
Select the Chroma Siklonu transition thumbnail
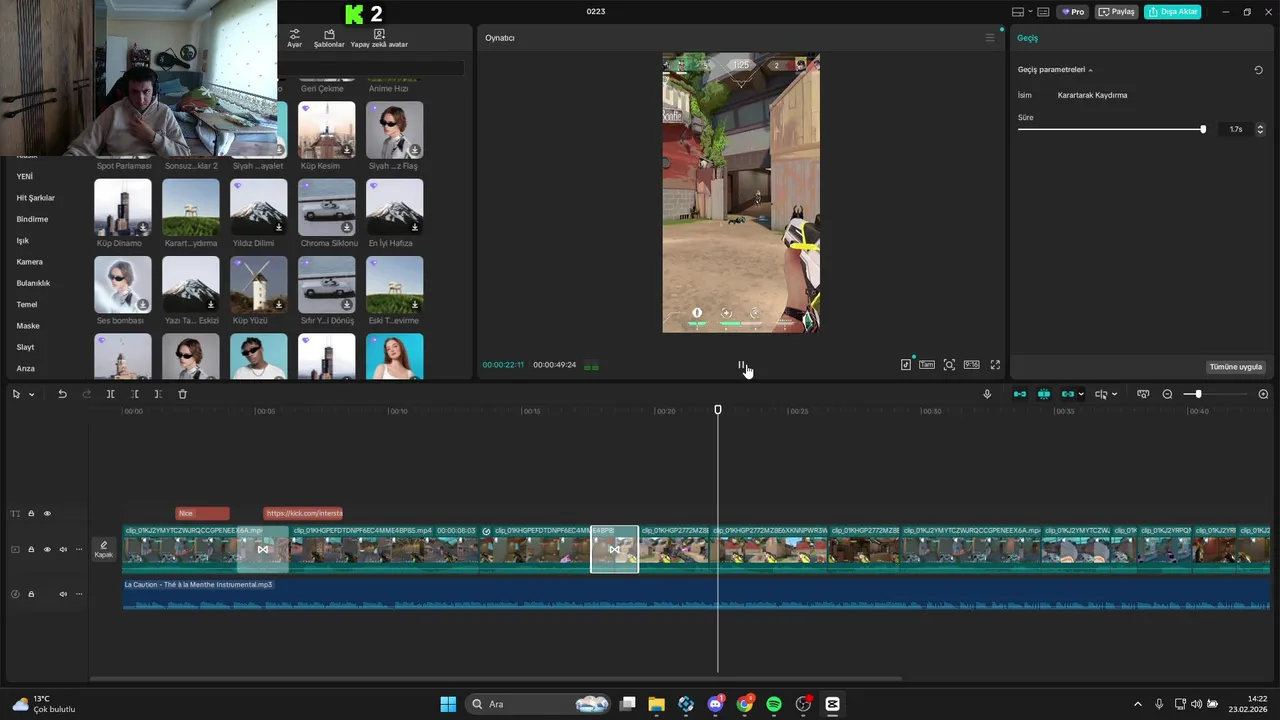[326, 207]
